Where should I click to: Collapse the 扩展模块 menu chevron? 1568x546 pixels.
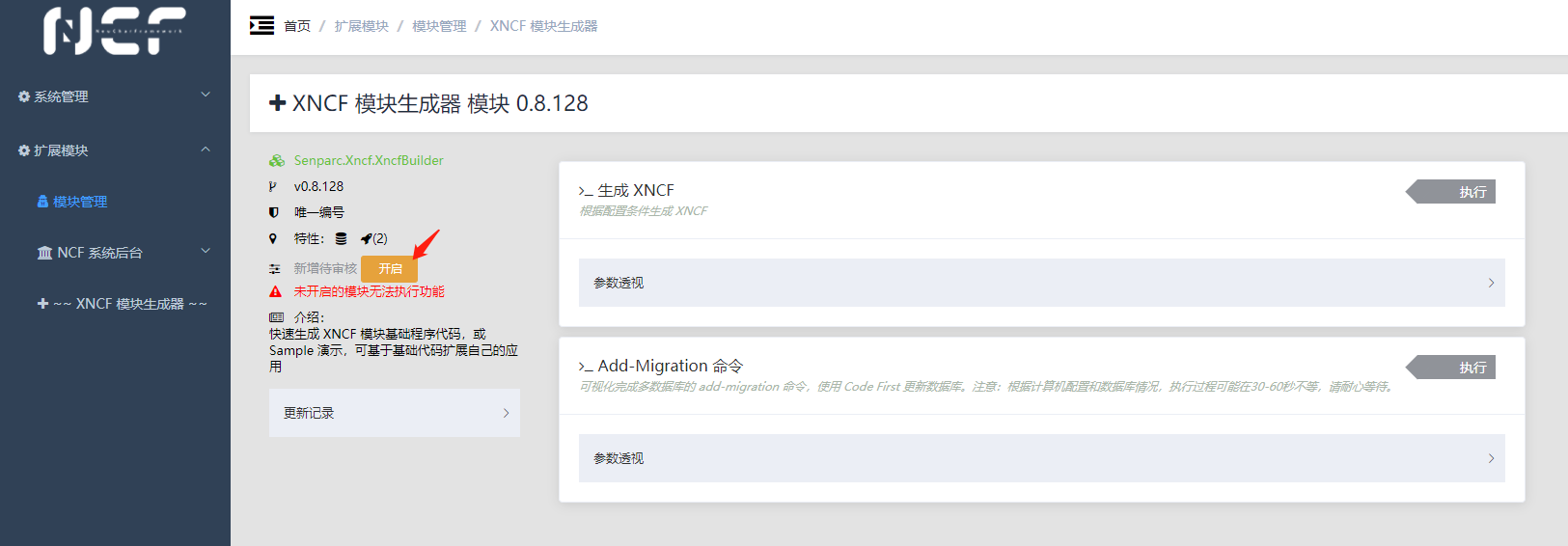coord(206,150)
